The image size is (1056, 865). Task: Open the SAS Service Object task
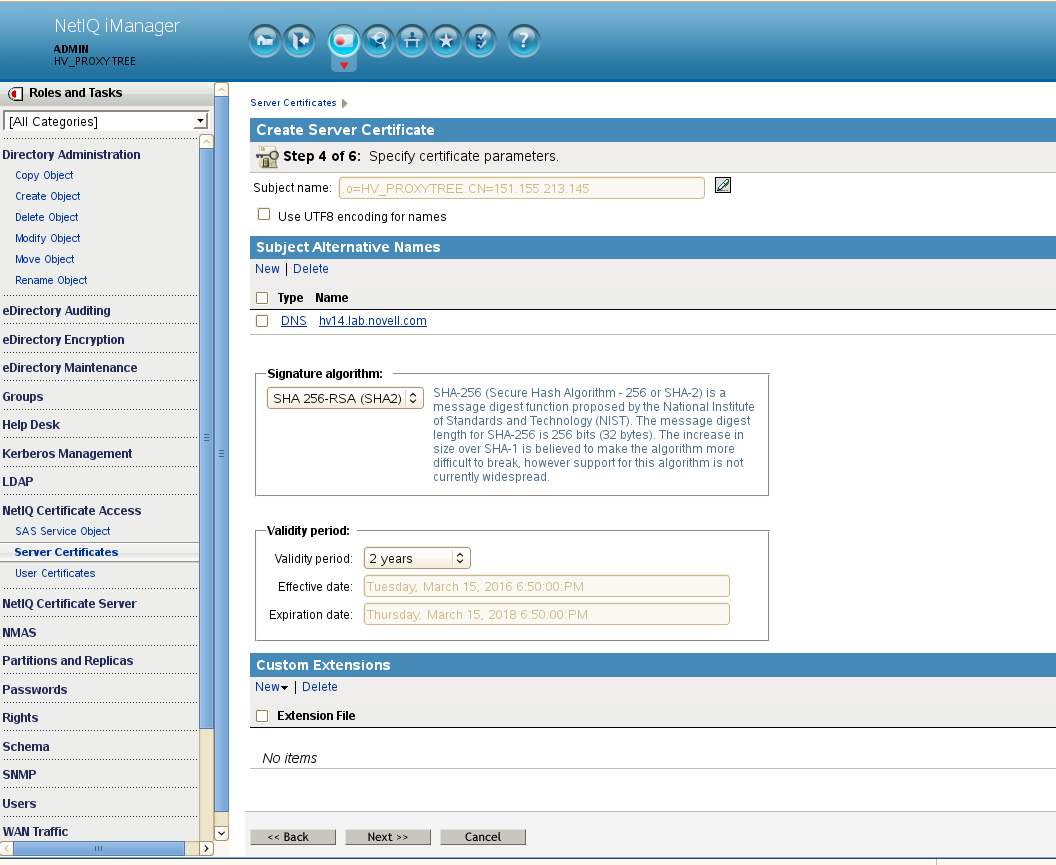[63, 531]
